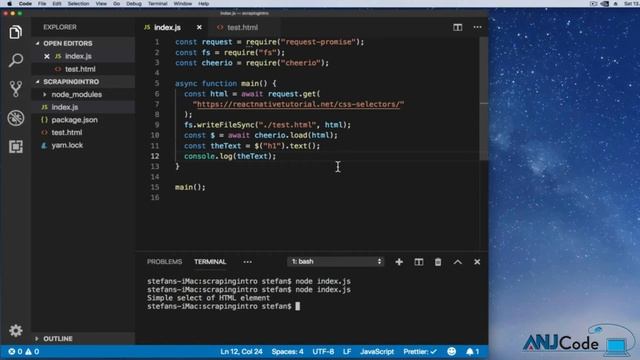Screen dimensions: 640x360
Task: Switch to the Problems panel tab
Action: (164, 262)
